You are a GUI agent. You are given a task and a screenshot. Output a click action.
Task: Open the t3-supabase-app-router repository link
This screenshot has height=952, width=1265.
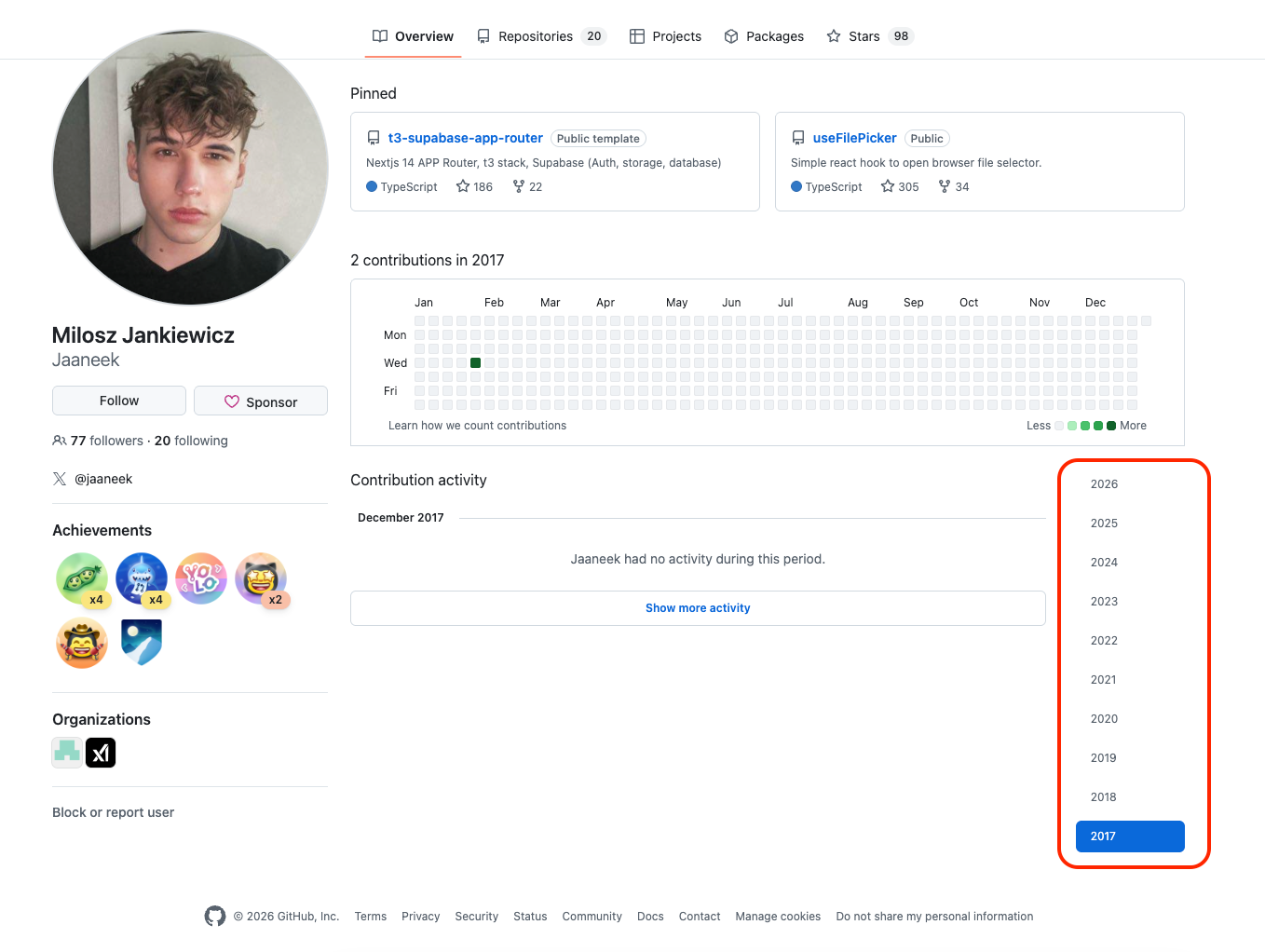466,138
